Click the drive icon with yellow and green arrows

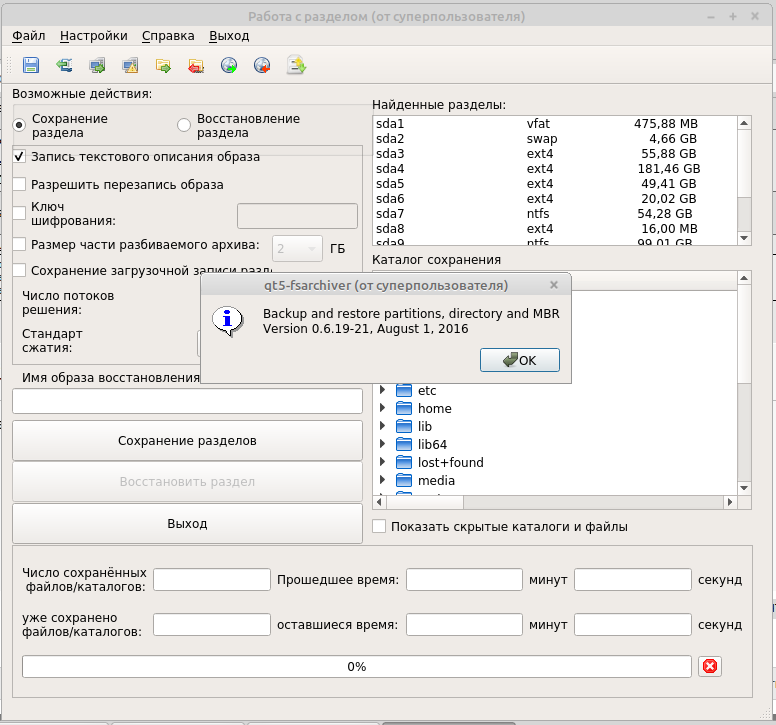pyautogui.click(x=296, y=65)
